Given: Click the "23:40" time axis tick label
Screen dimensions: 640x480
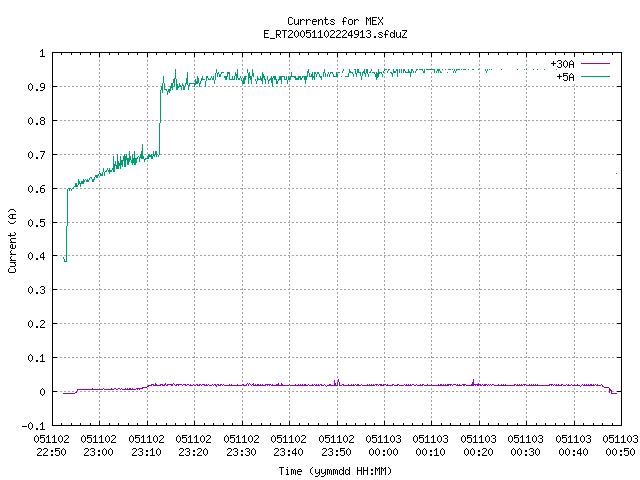Looking at the screenshot, I should [x=289, y=452].
